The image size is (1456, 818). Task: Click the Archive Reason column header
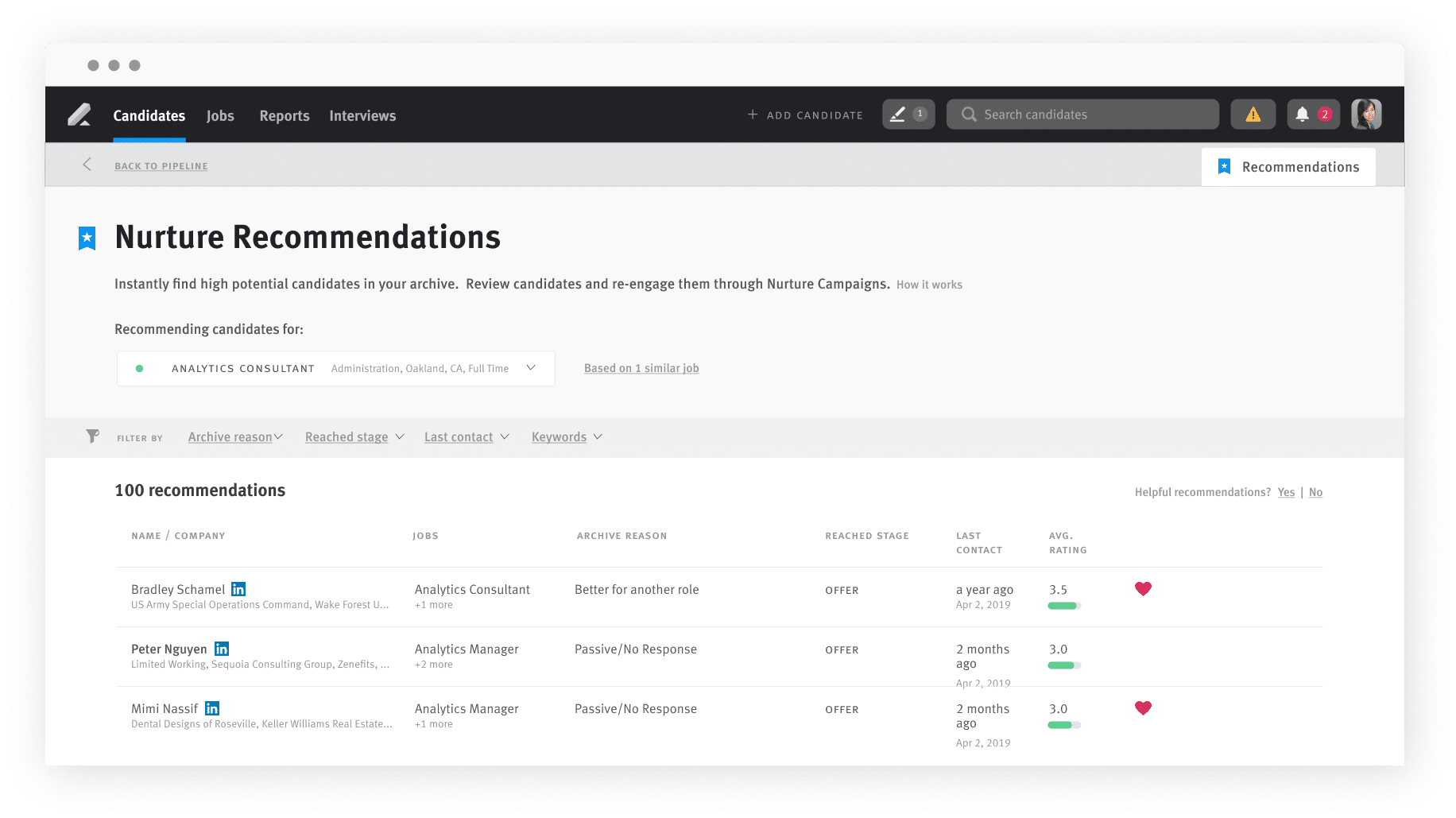point(622,536)
